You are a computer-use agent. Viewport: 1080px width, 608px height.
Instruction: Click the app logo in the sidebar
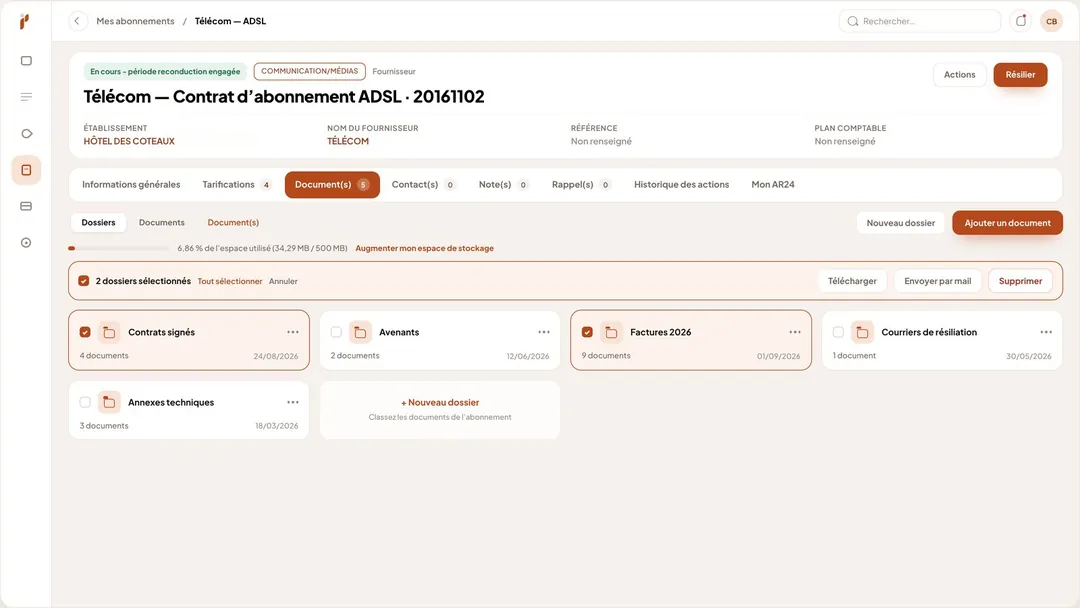(25, 21)
